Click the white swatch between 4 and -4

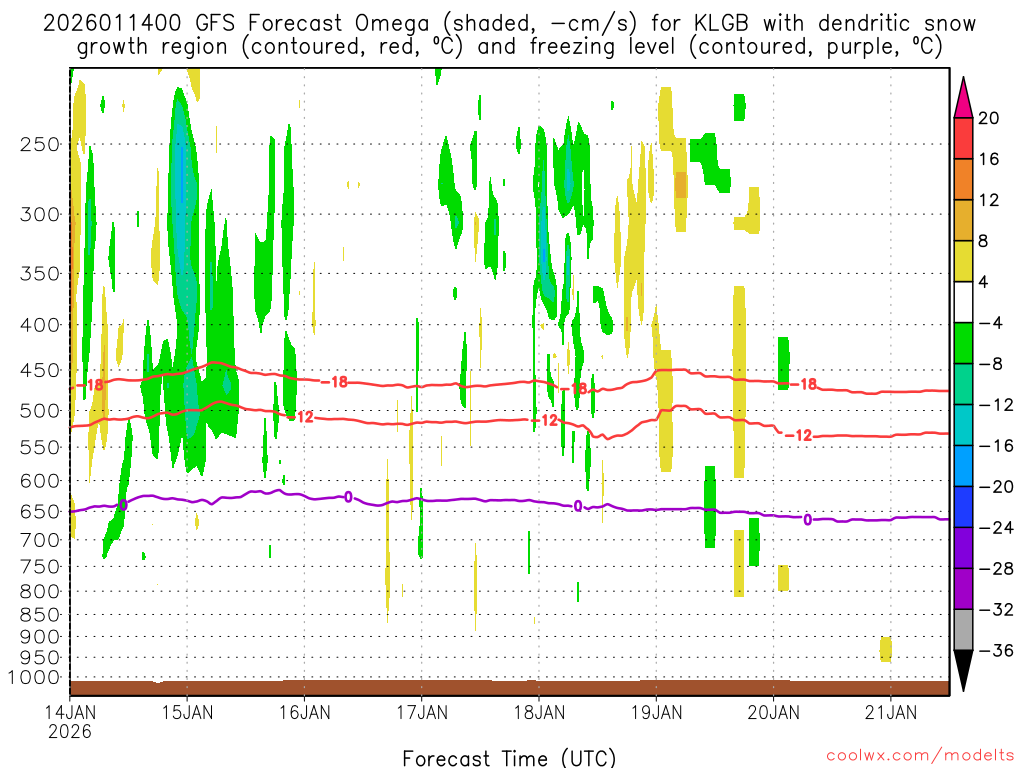pyautogui.click(x=963, y=302)
